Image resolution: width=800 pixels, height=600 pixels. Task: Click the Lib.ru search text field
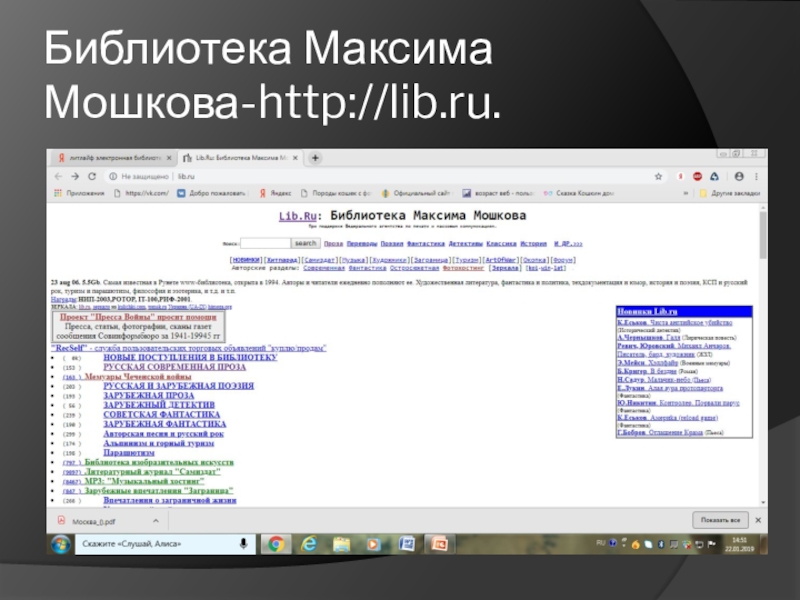(265, 243)
